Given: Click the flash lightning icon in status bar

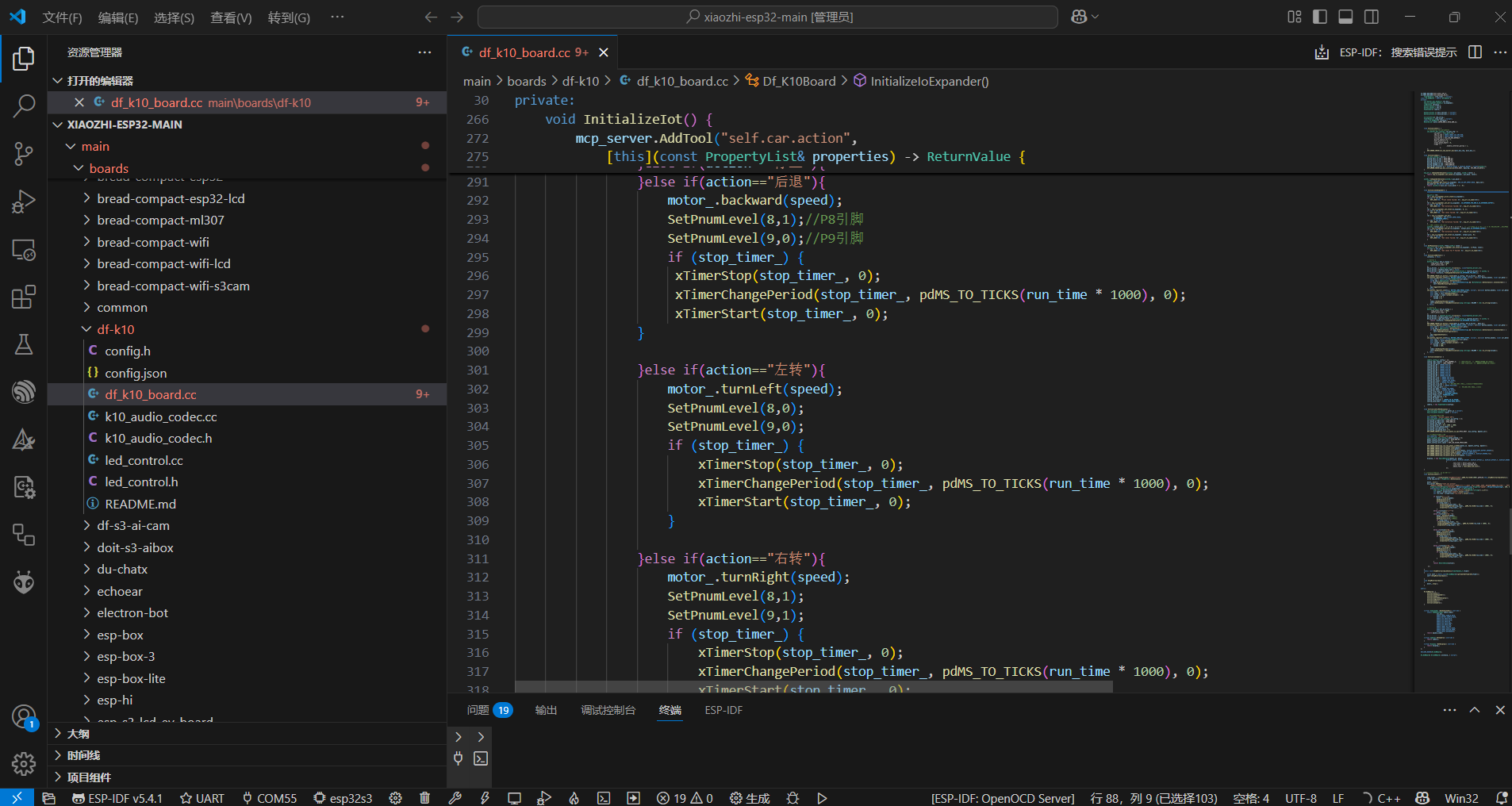Looking at the screenshot, I should click(485, 798).
